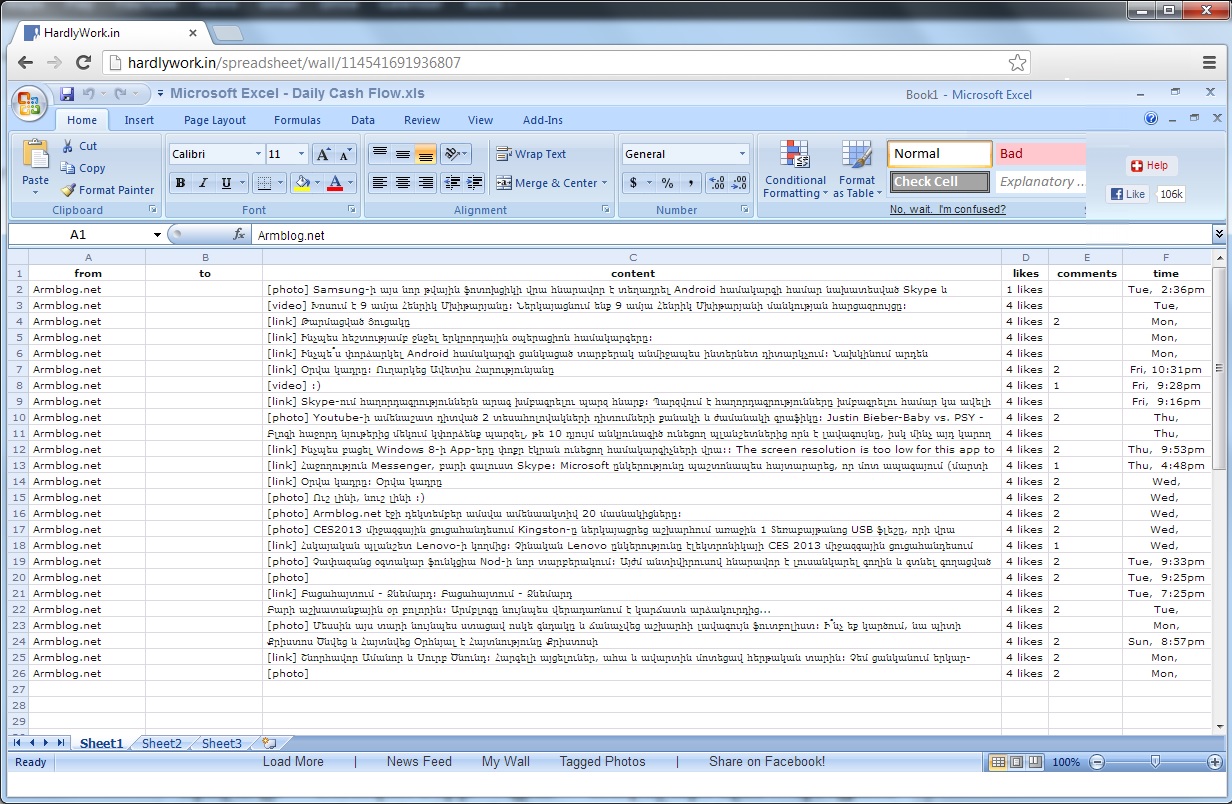Viewport: 1232px width, 804px height.
Task: Click the Borders icon
Action: point(263,183)
